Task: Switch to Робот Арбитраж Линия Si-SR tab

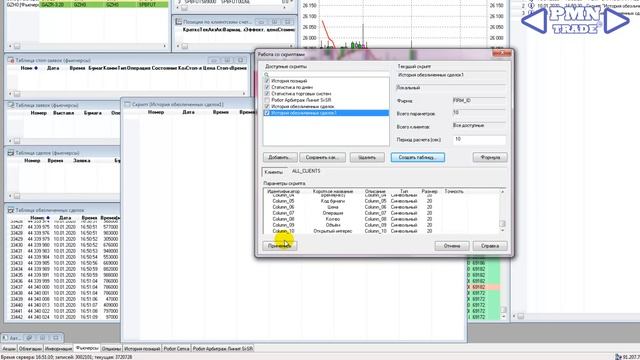Action: click(223, 349)
